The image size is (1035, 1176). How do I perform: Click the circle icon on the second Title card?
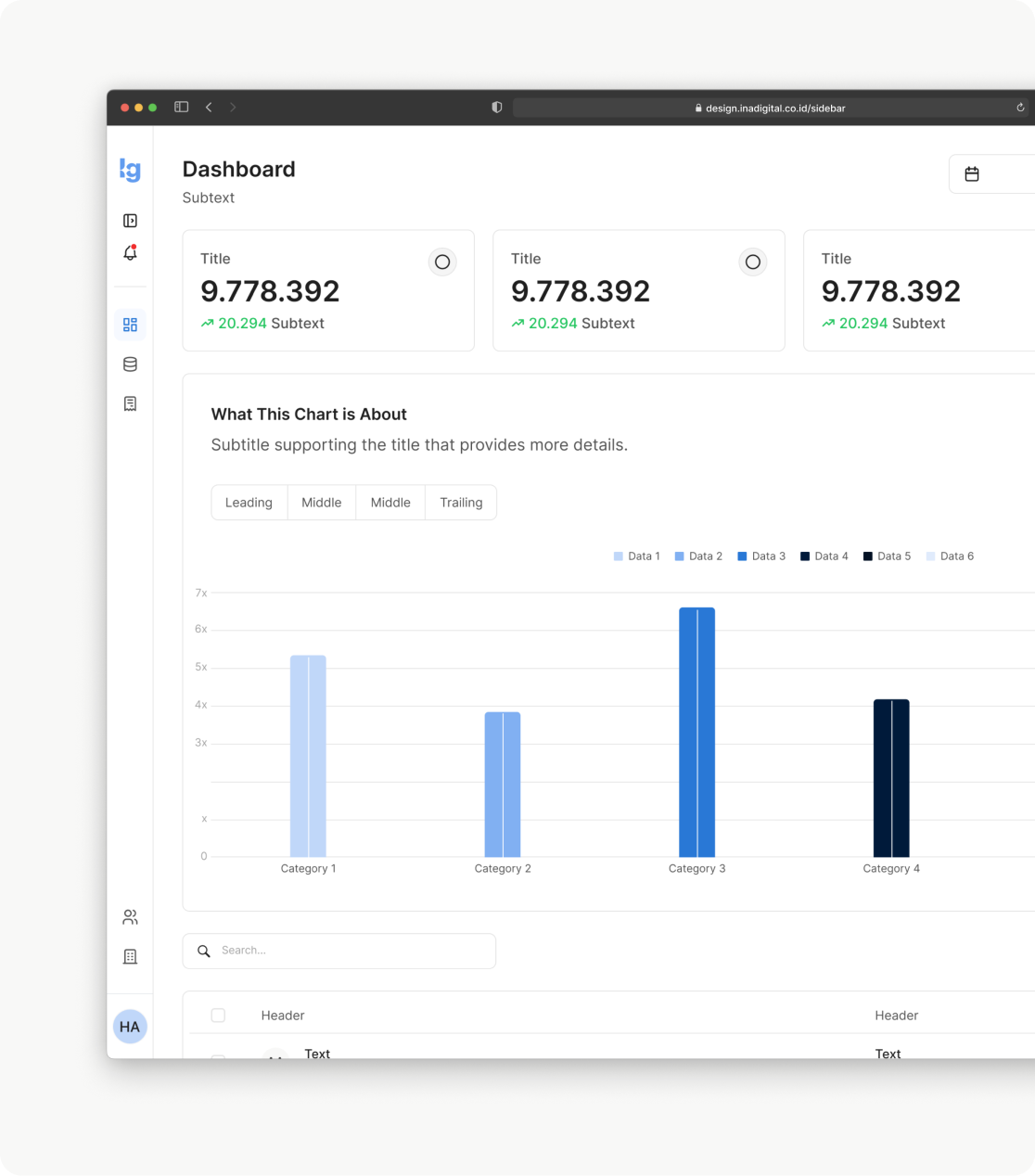click(753, 262)
